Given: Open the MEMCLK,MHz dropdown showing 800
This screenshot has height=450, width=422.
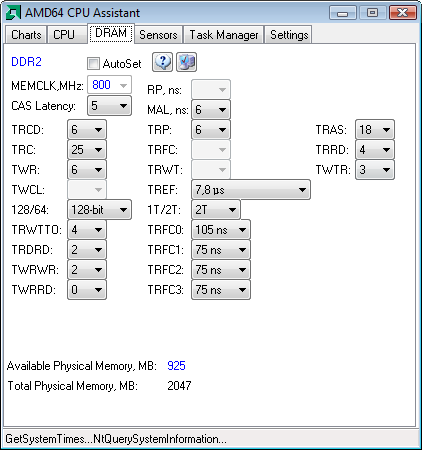Looking at the screenshot, I should pos(109,85).
